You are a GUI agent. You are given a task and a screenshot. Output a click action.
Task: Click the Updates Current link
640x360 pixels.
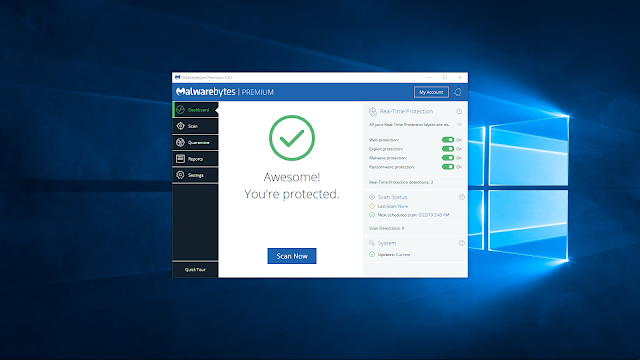click(x=403, y=255)
